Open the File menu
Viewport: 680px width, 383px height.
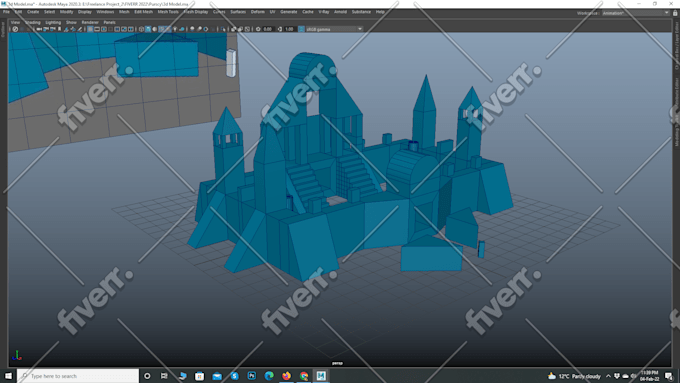(x=6, y=12)
